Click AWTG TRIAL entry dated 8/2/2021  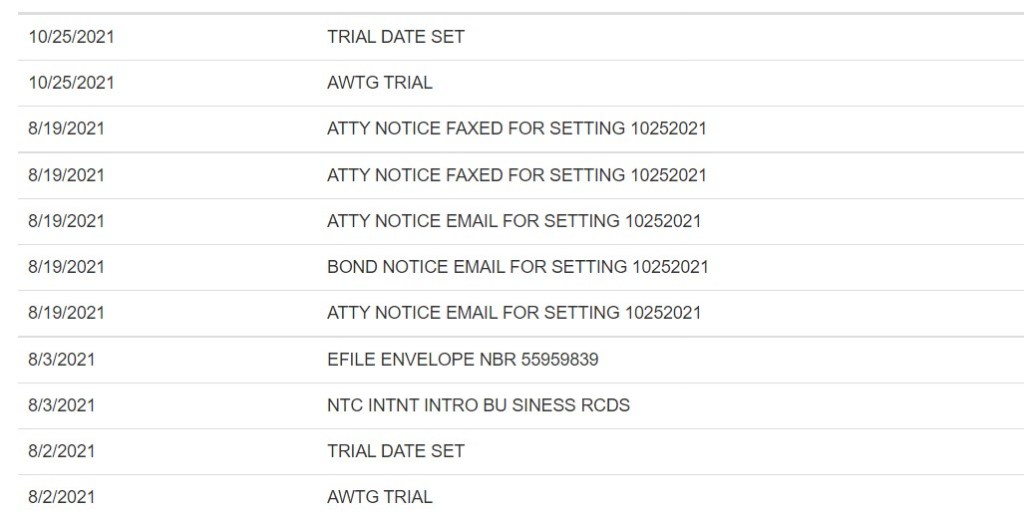click(380, 497)
